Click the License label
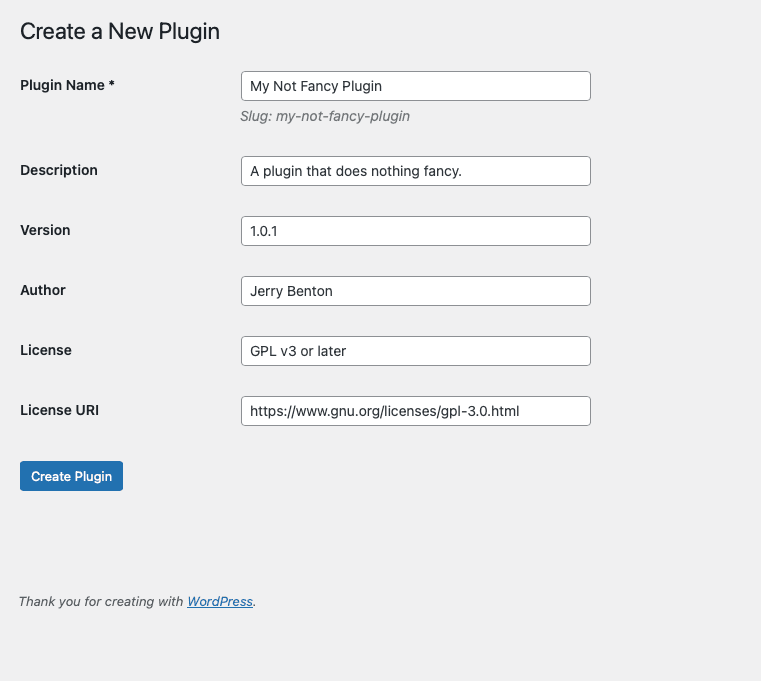 point(46,350)
